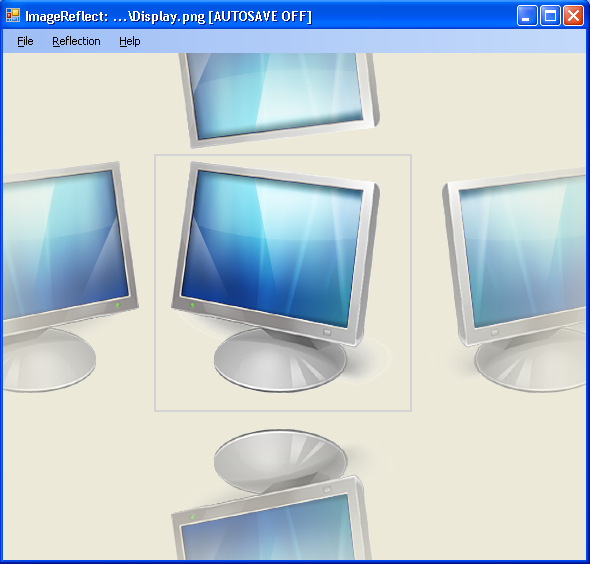Screen dimensions: 590x564
Task: Close the ImageReflect window
Action: click(573, 16)
